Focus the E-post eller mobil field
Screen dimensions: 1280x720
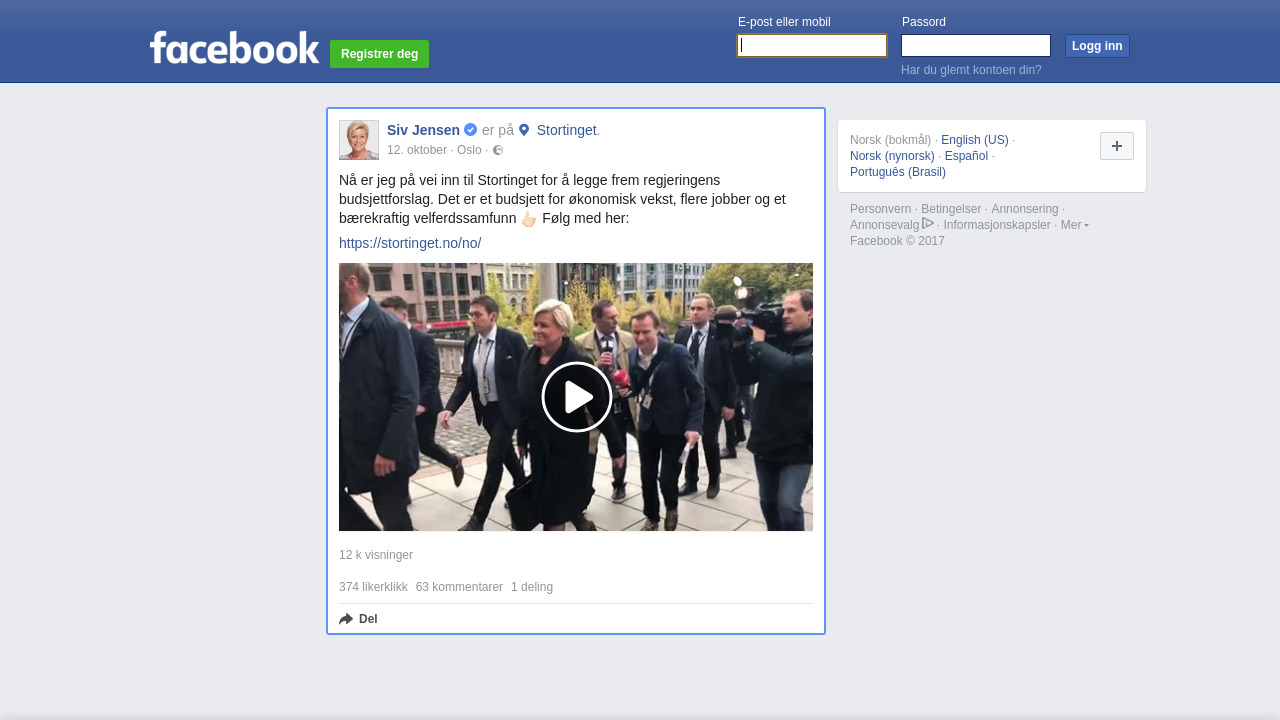click(x=812, y=46)
